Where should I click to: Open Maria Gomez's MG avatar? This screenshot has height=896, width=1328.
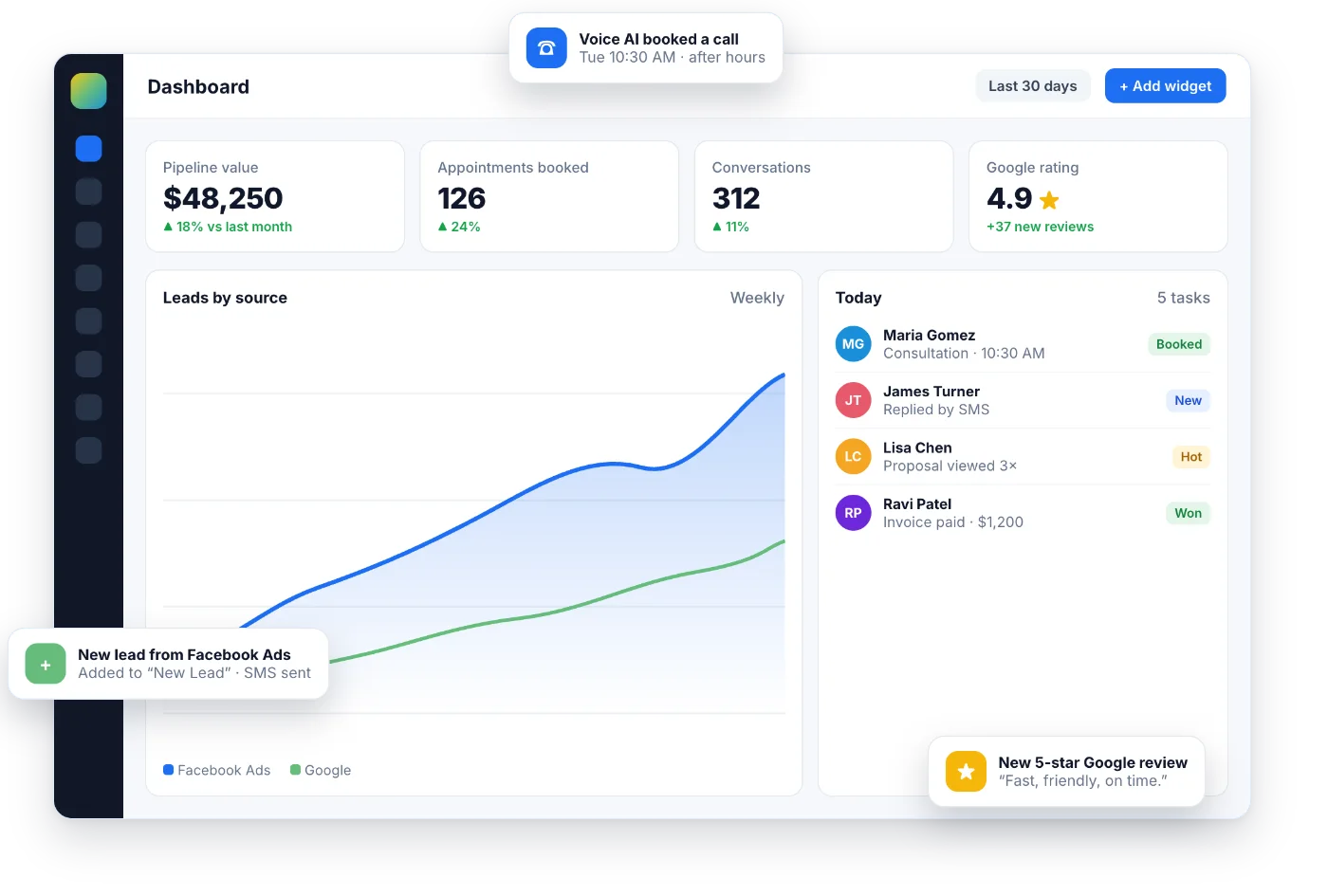click(853, 344)
